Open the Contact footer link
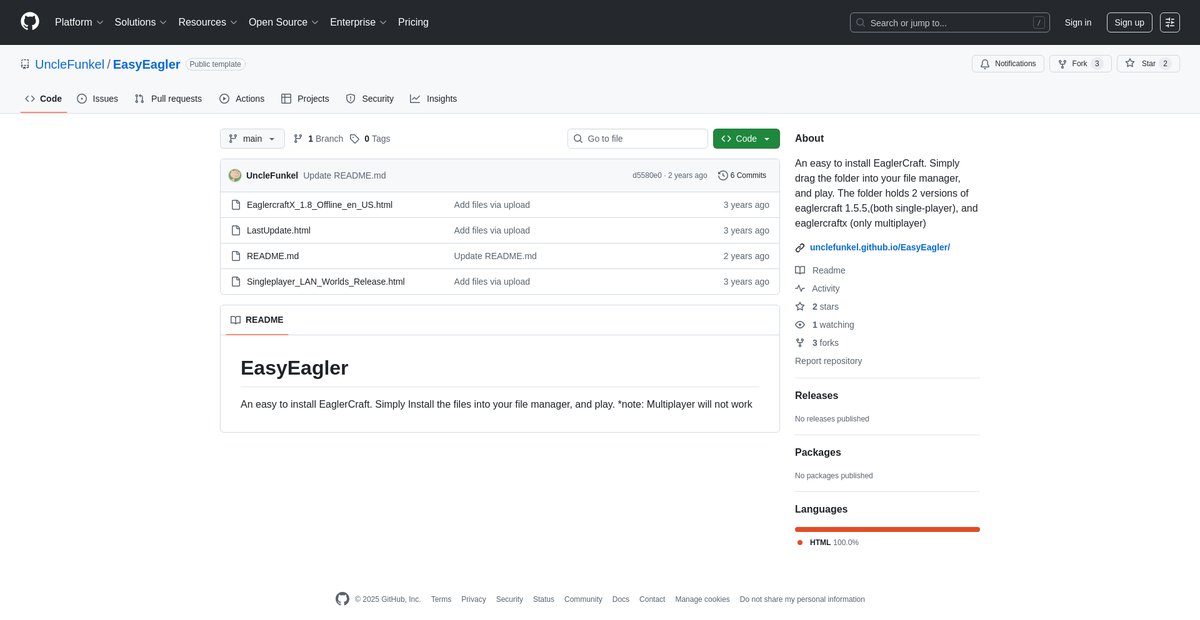The height and width of the screenshot is (620, 1200). pos(652,599)
